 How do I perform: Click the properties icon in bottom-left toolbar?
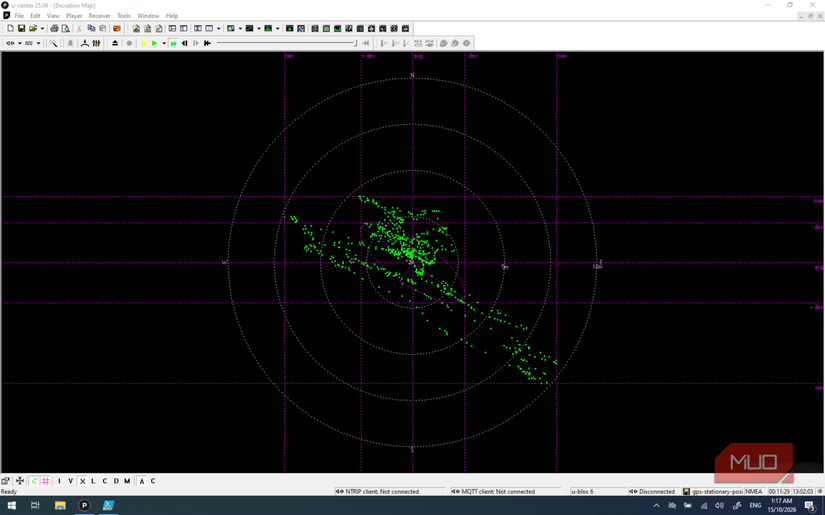click(x=6, y=481)
